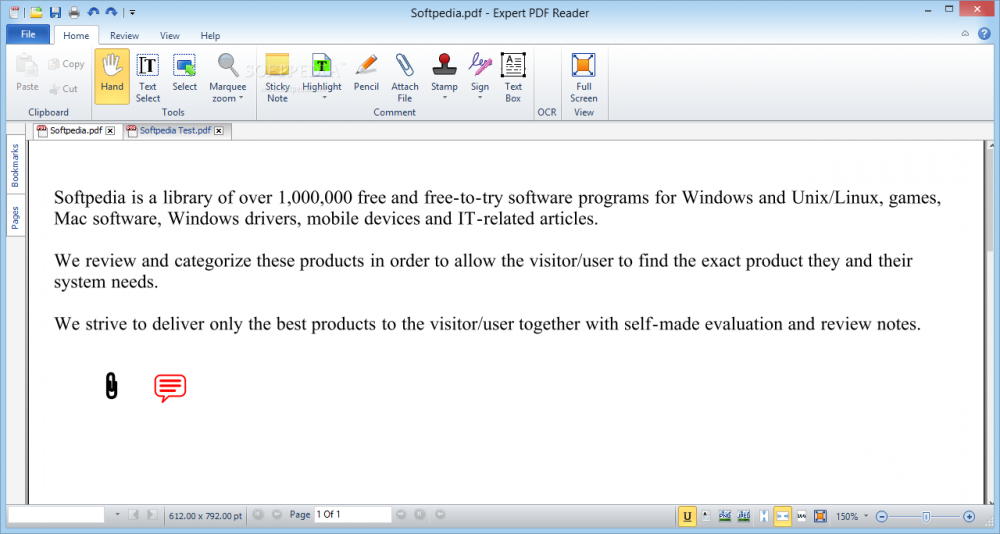Viewport: 1000px width, 534px height.
Task: Expand the Highlight options arrow
Action: point(324,98)
